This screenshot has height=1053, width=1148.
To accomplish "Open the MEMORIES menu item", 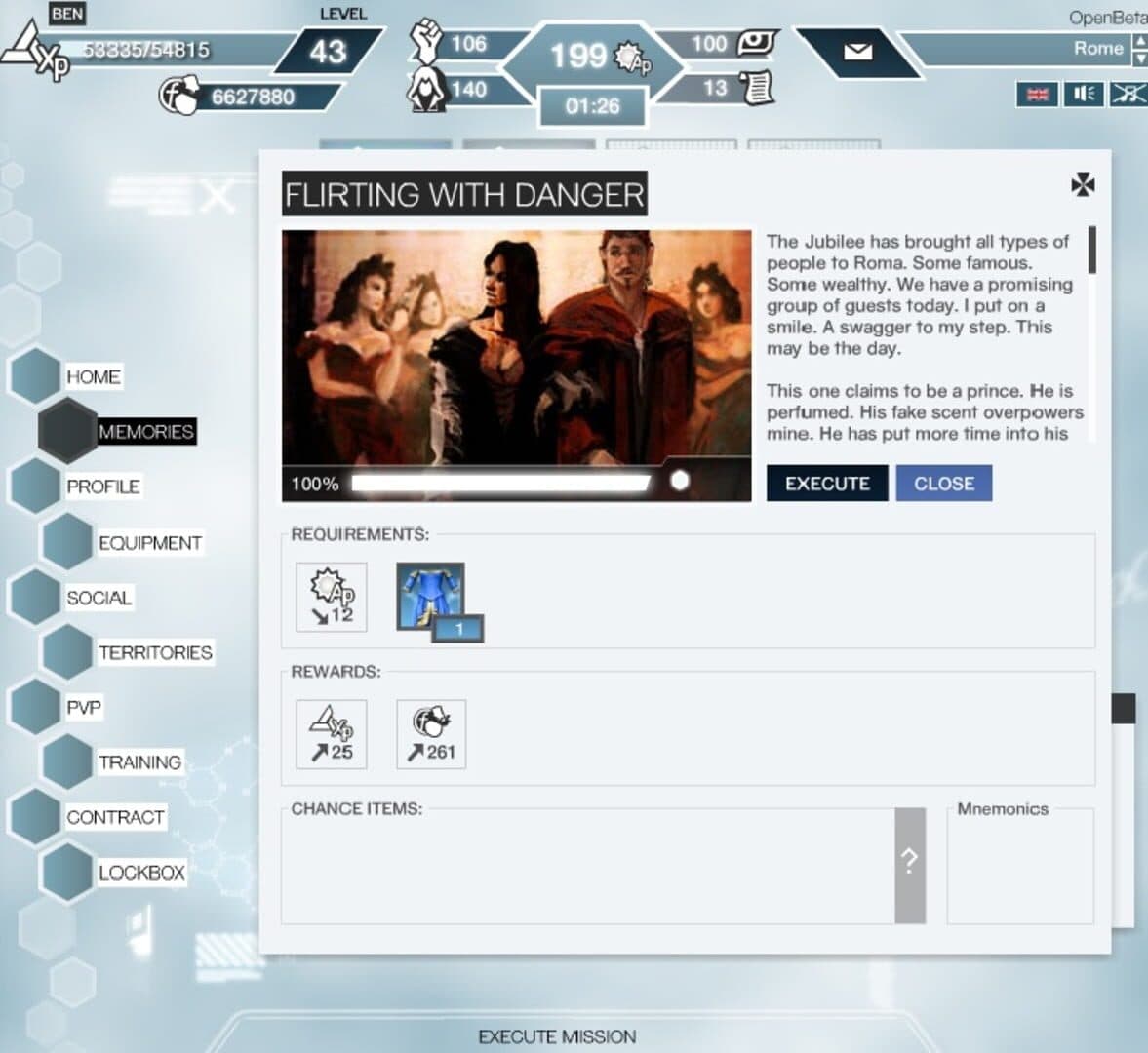I will click(x=145, y=432).
